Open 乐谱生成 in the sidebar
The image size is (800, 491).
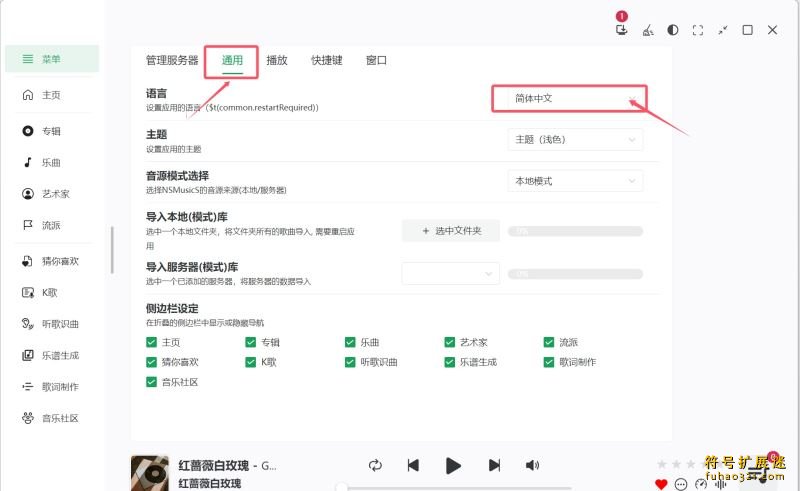click(x=52, y=355)
